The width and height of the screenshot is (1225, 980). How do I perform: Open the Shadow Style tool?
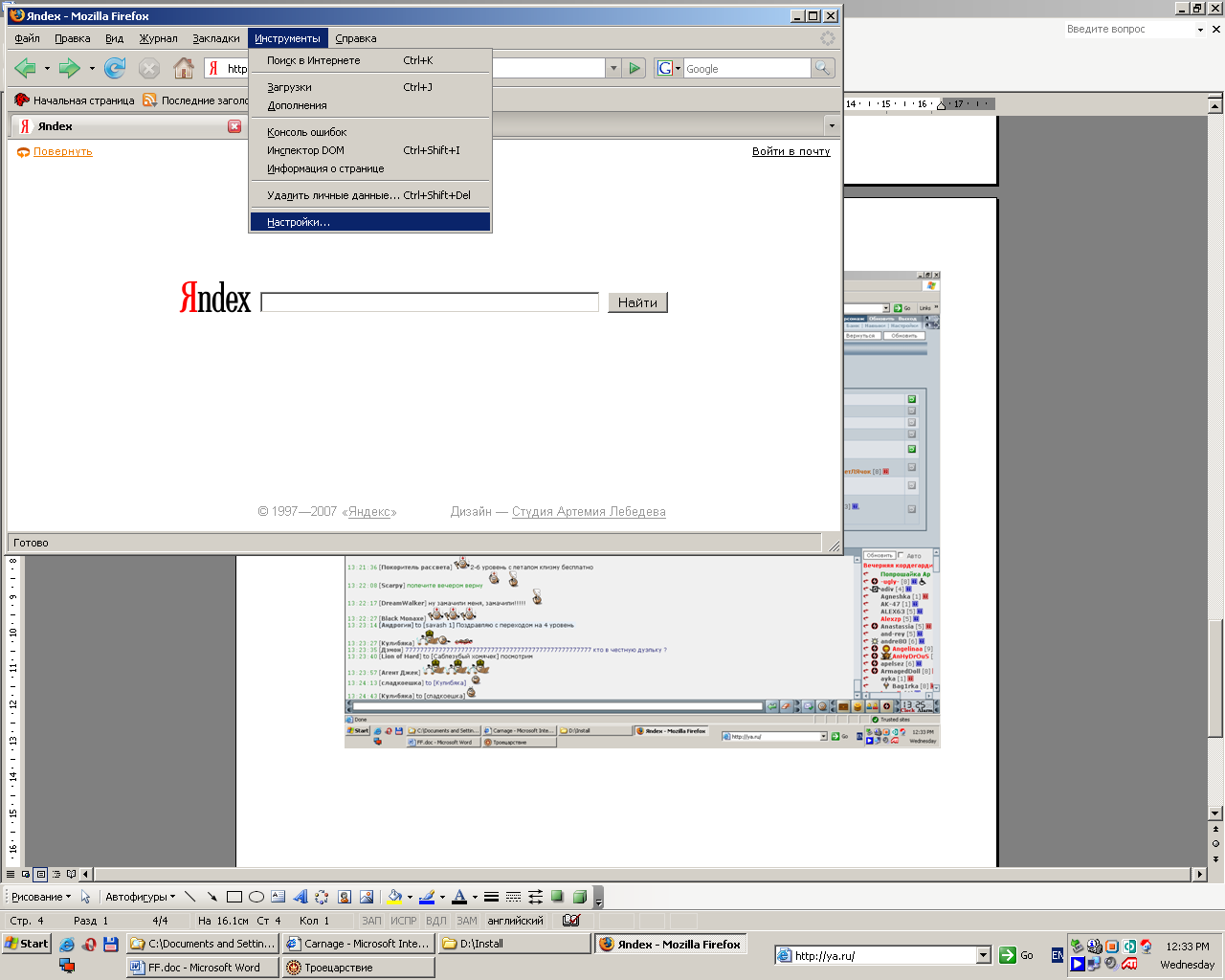(x=557, y=897)
